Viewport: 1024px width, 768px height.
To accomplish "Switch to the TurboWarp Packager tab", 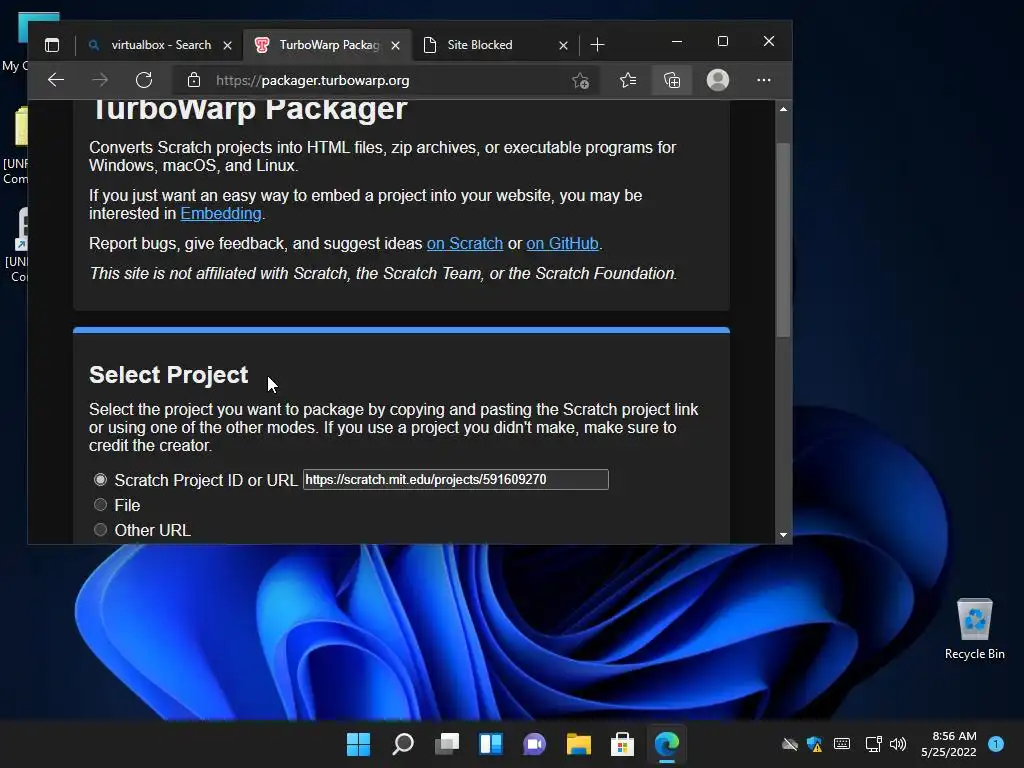I will pyautogui.click(x=328, y=45).
